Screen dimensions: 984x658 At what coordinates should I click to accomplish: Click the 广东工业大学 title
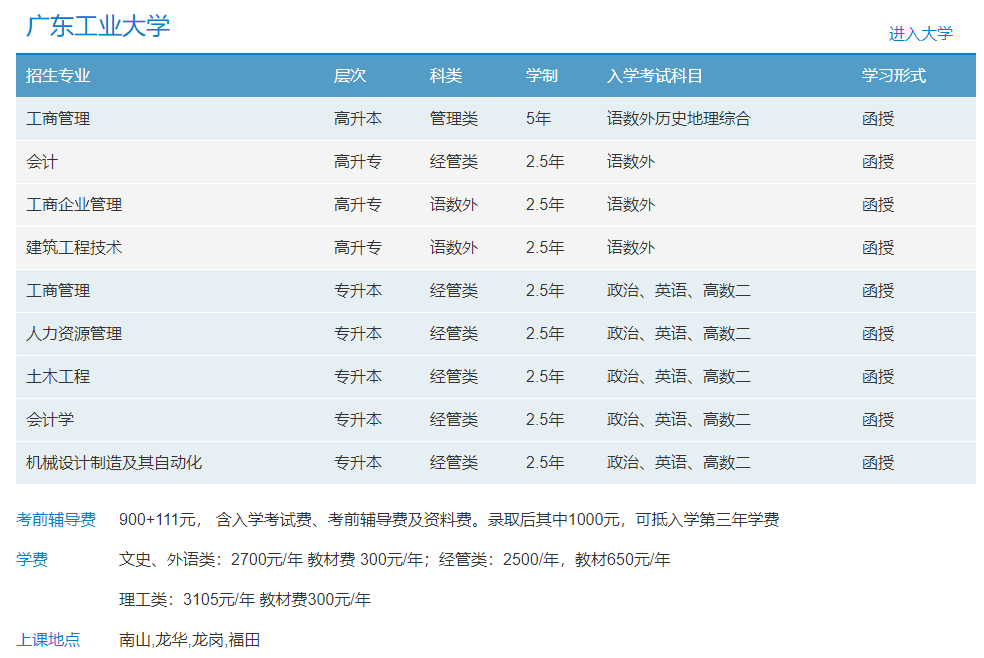[x=98, y=26]
